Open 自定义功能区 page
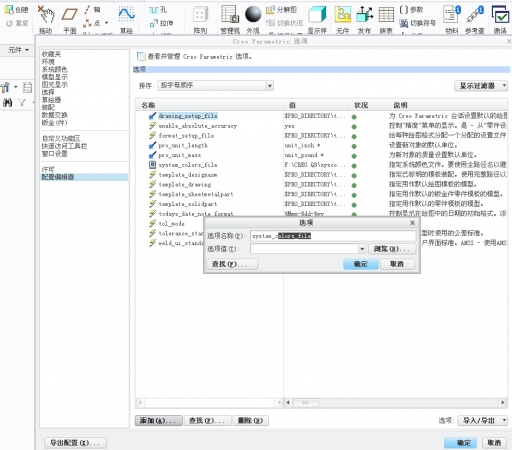512x450 pixels. click(61, 138)
